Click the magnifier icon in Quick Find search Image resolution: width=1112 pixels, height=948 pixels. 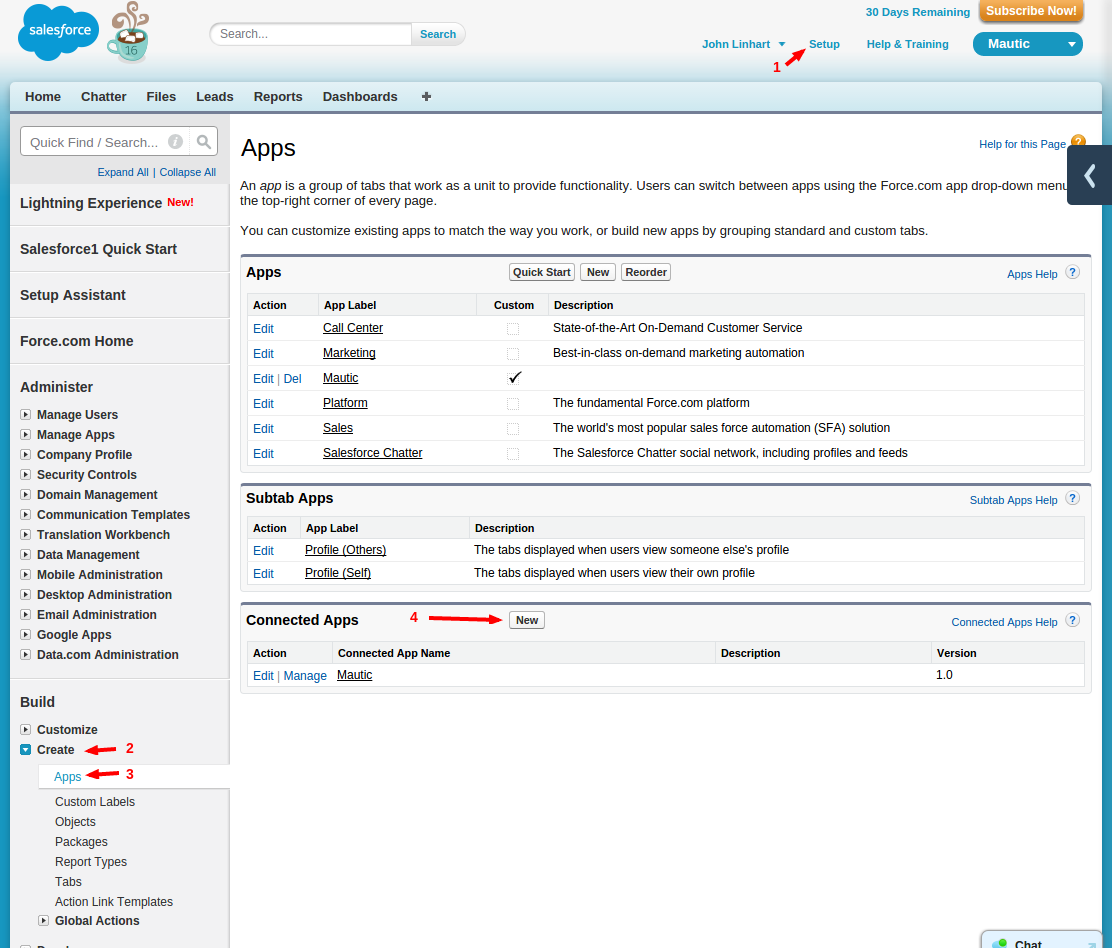pyautogui.click(x=203, y=141)
